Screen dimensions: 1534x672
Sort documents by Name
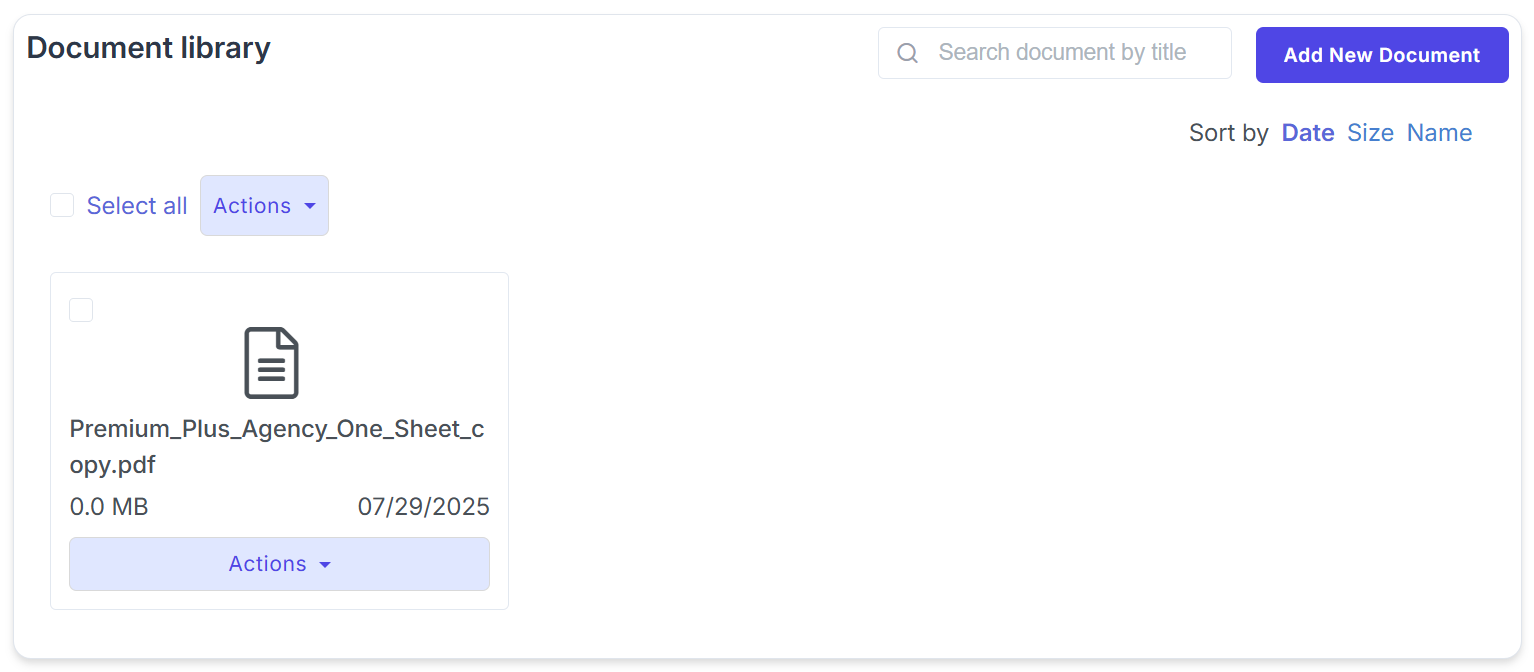coord(1439,133)
